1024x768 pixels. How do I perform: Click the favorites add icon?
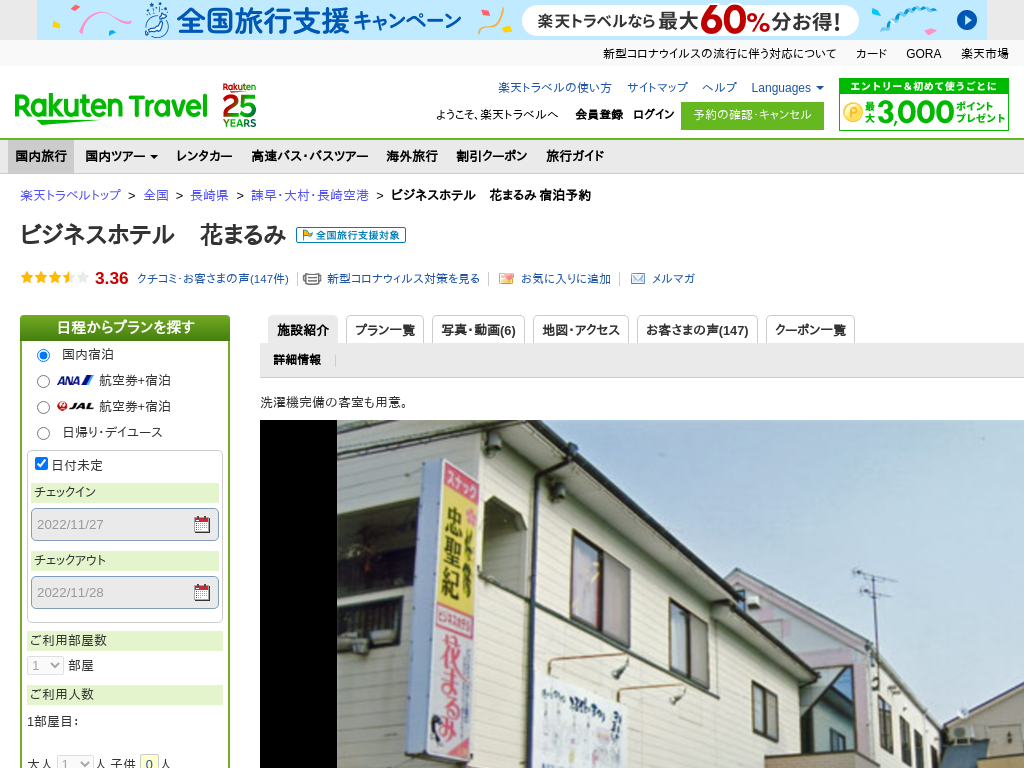[x=506, y=279]
